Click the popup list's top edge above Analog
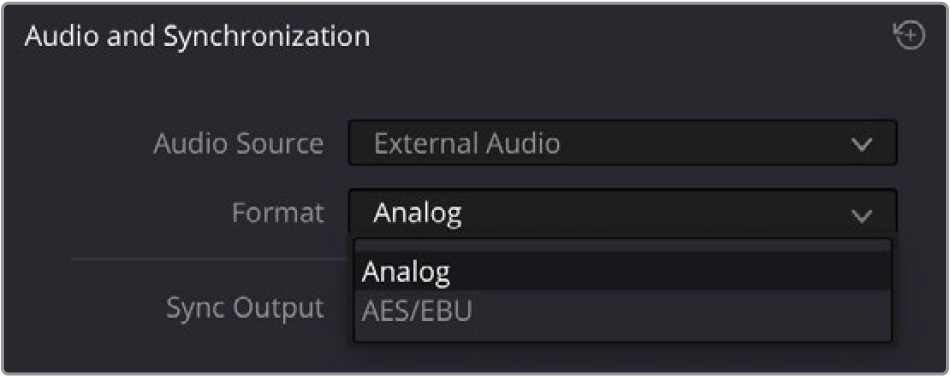This screenshot has height=377, width=950. tap(623, 245)
